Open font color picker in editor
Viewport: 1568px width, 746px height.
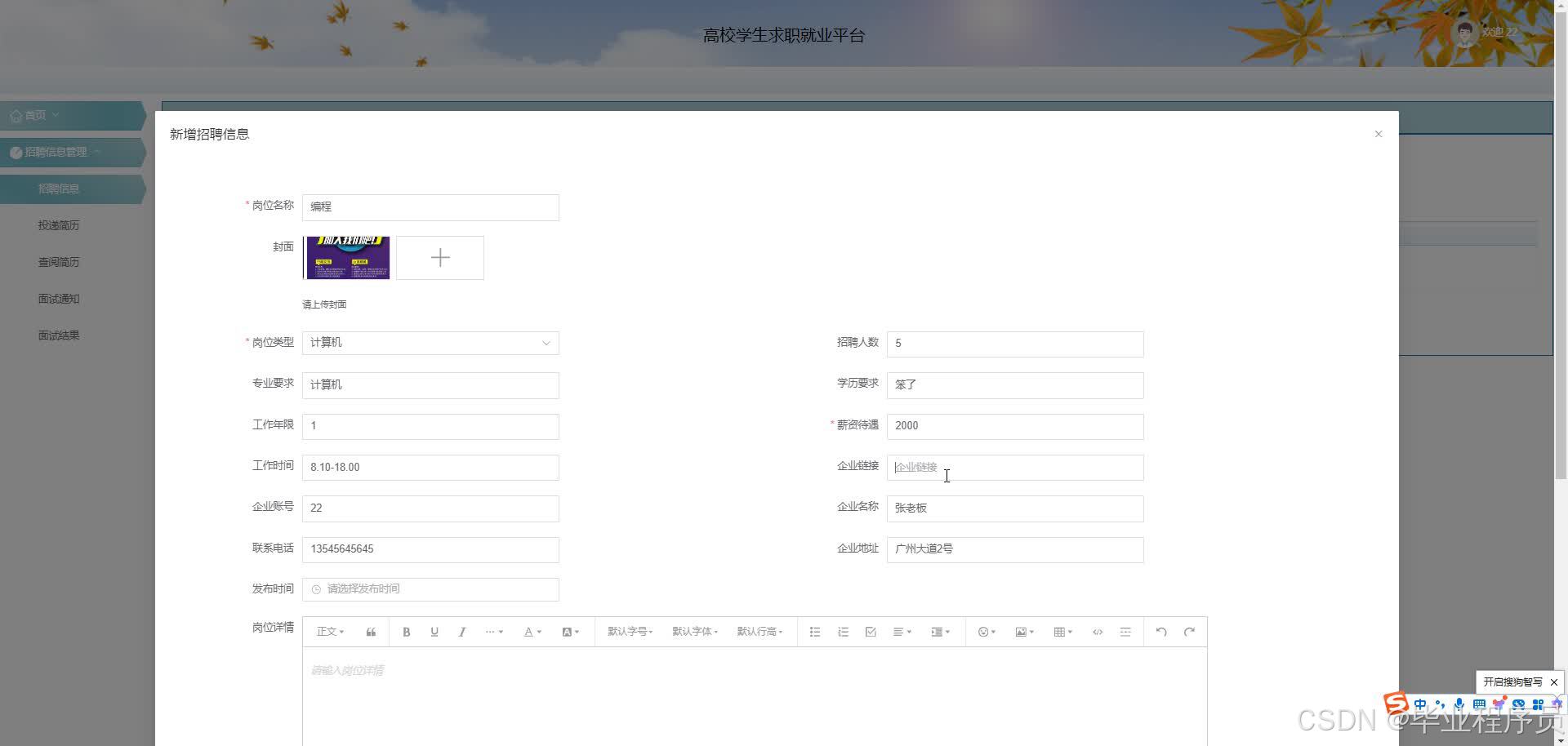532,632
